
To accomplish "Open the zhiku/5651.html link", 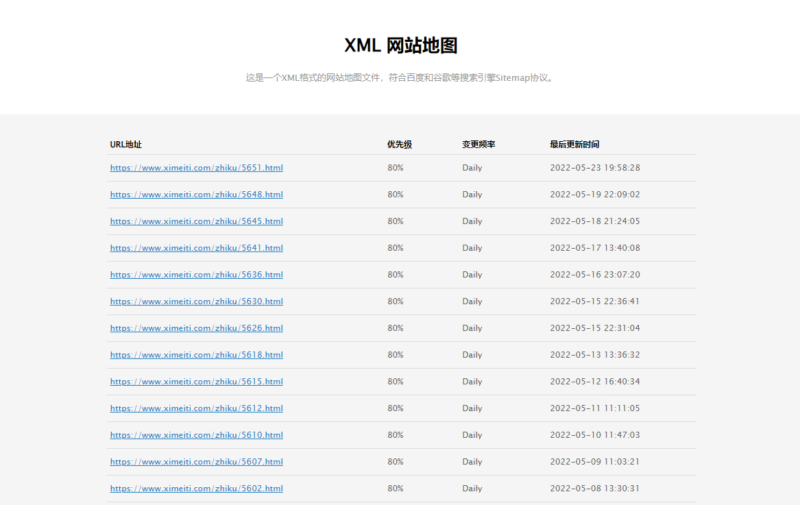I will pos(196,168).
